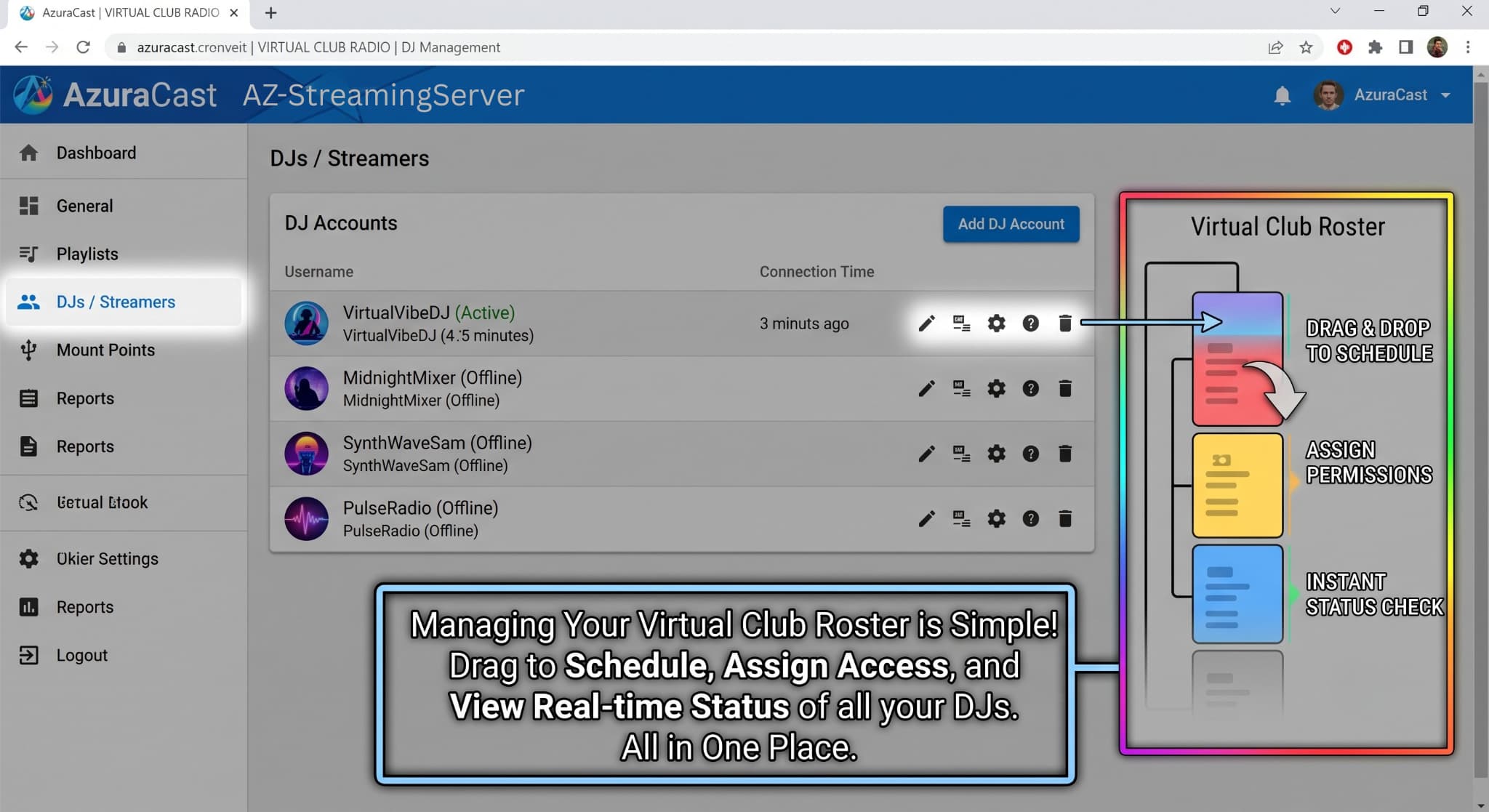Image resolution: width=1489 pixels, height=812 pixels.
Task: Open the browser tab search chevron
Action: [x=1335, y=12]
